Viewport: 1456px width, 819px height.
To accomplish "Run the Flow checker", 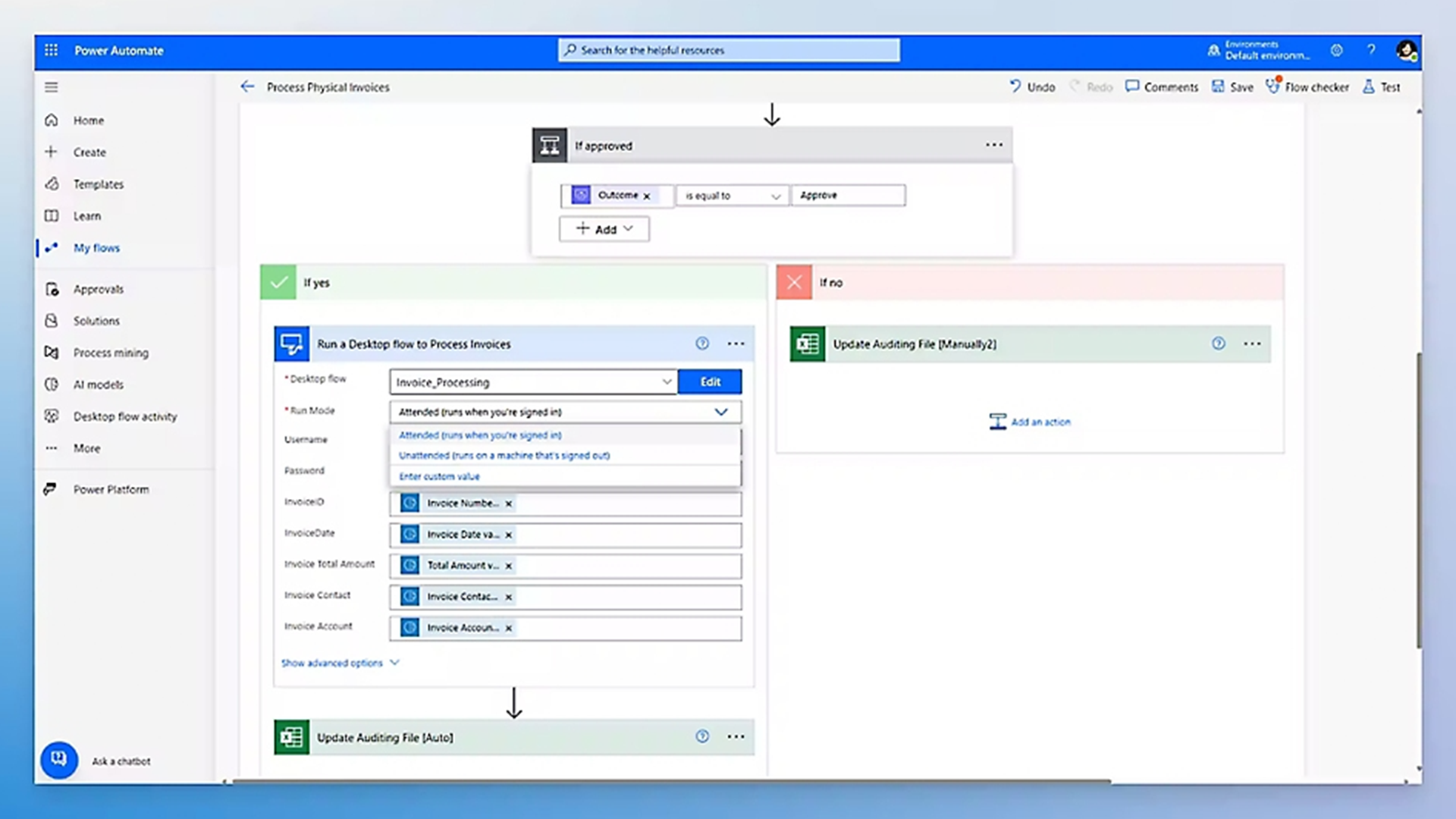I will pos(1307,87).
